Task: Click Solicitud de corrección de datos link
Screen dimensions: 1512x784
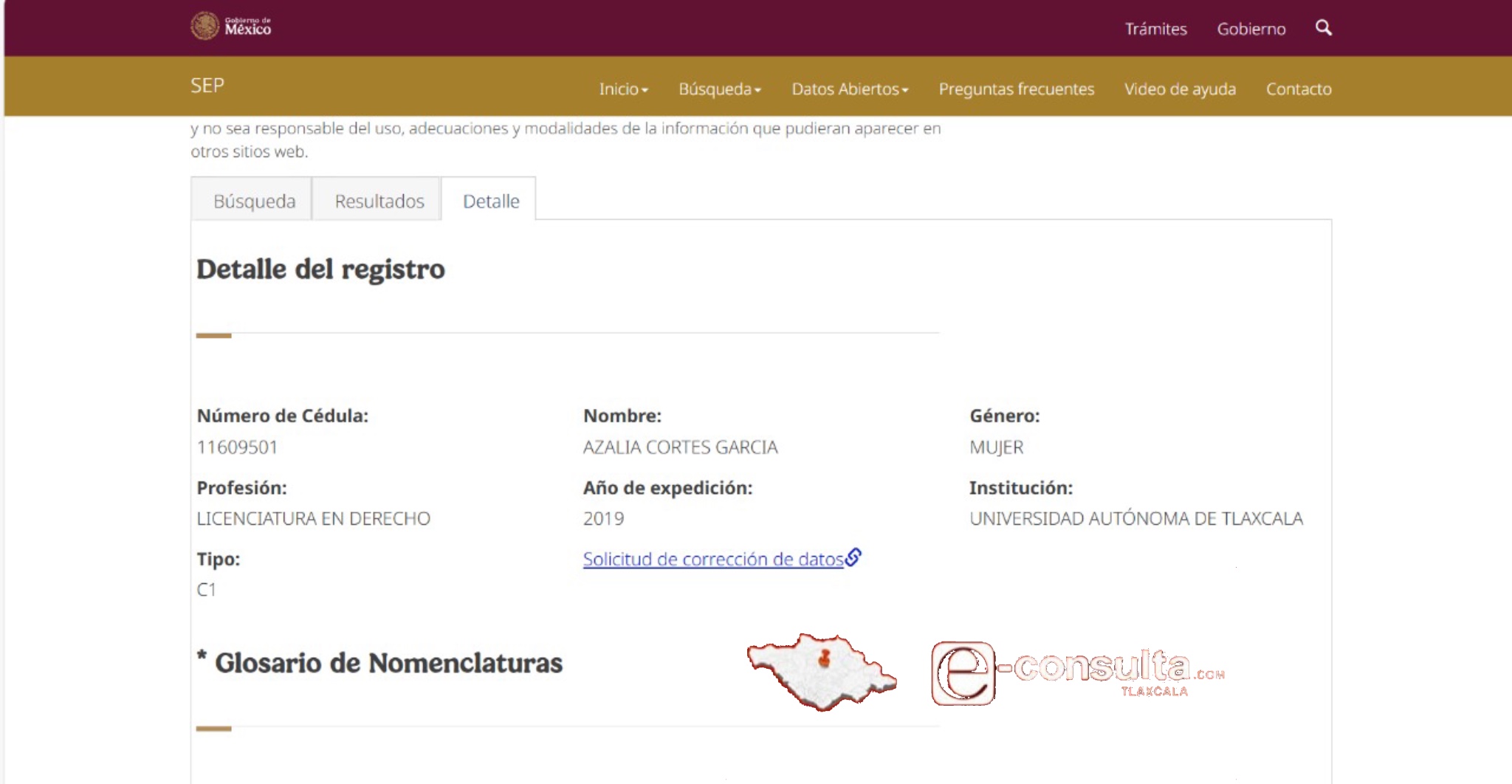Action: [712, 560]
